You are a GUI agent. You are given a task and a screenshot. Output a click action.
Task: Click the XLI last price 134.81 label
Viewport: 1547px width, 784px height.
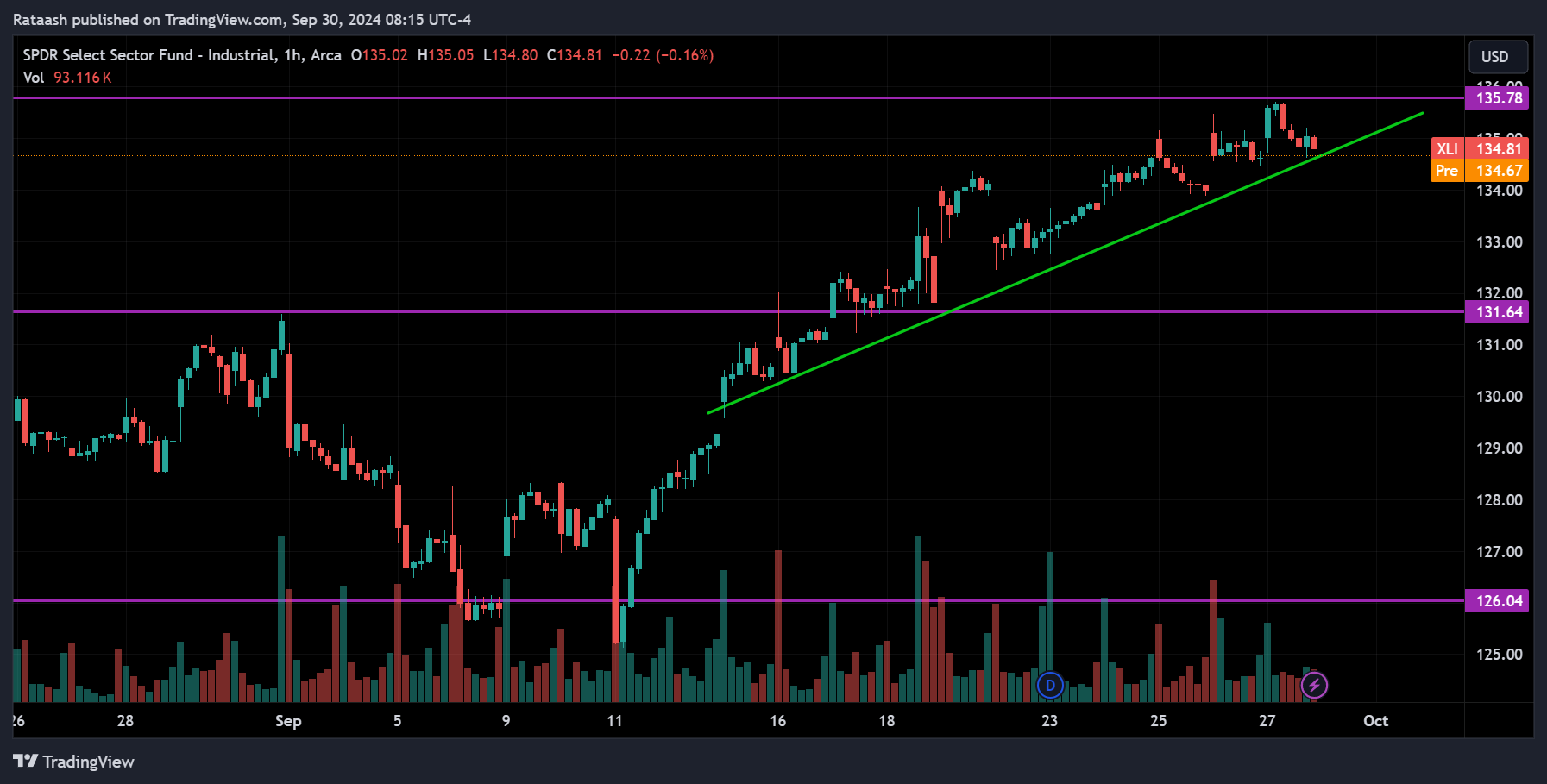[1498, 149]
